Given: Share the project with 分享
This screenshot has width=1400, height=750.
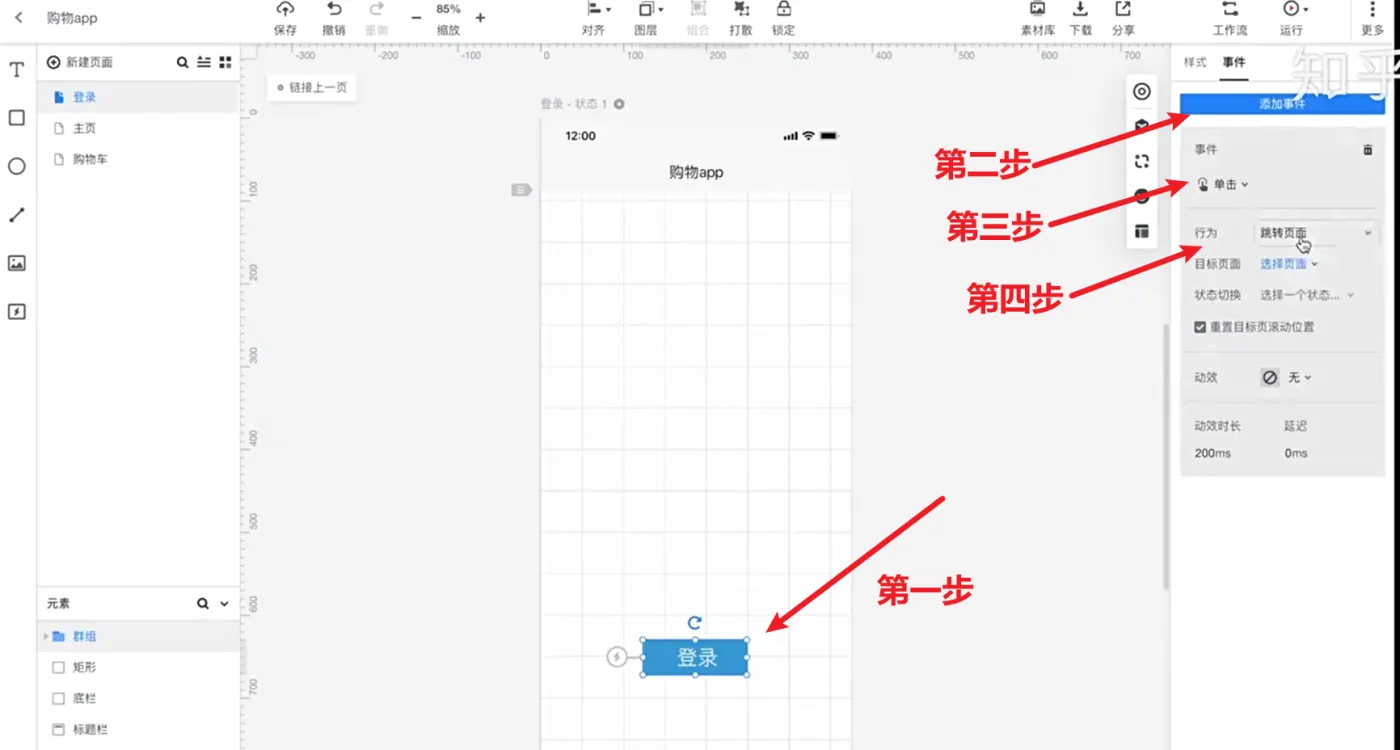Looking at the screenshot, I should (1123, 19).
